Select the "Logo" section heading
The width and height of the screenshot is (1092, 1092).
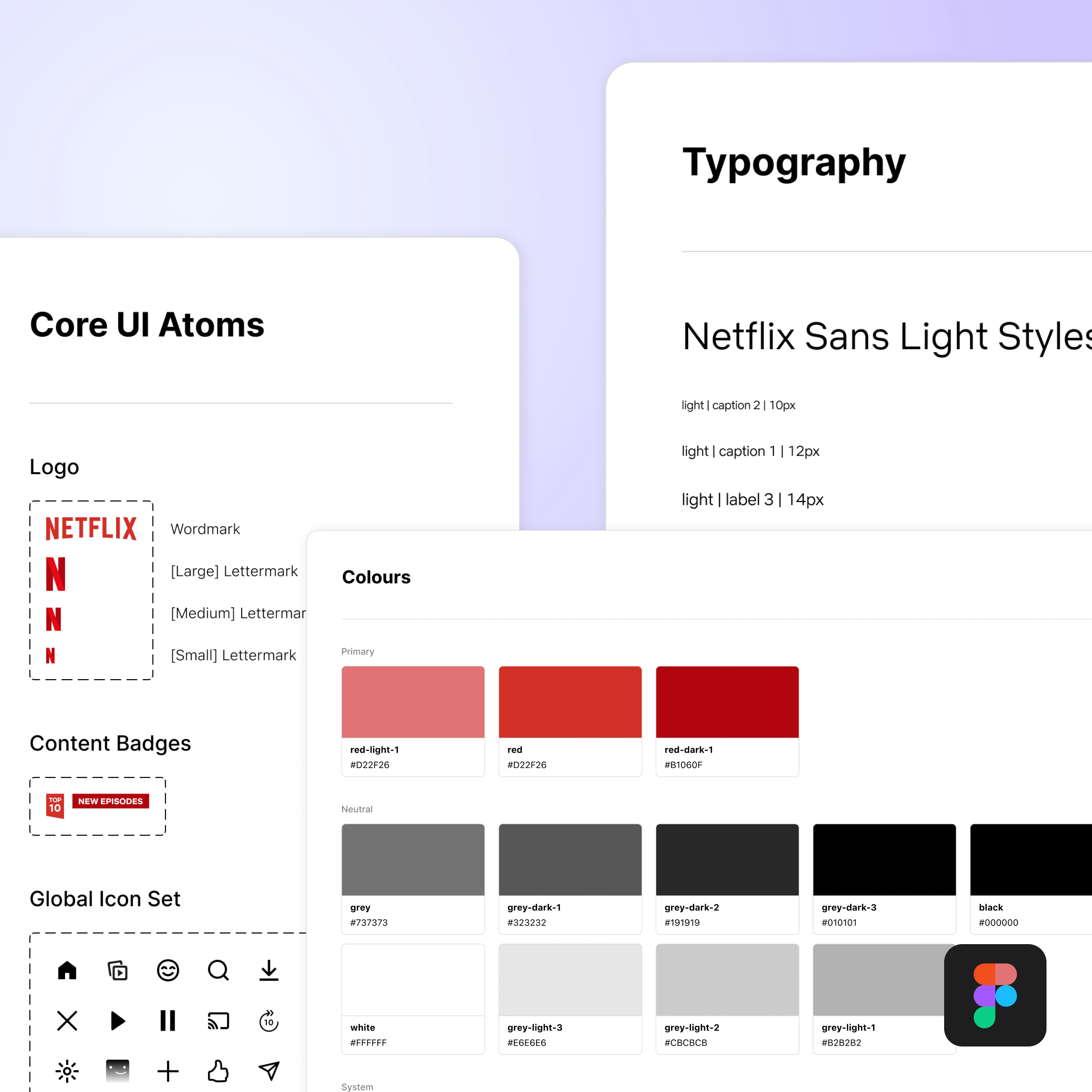point(54,468)
